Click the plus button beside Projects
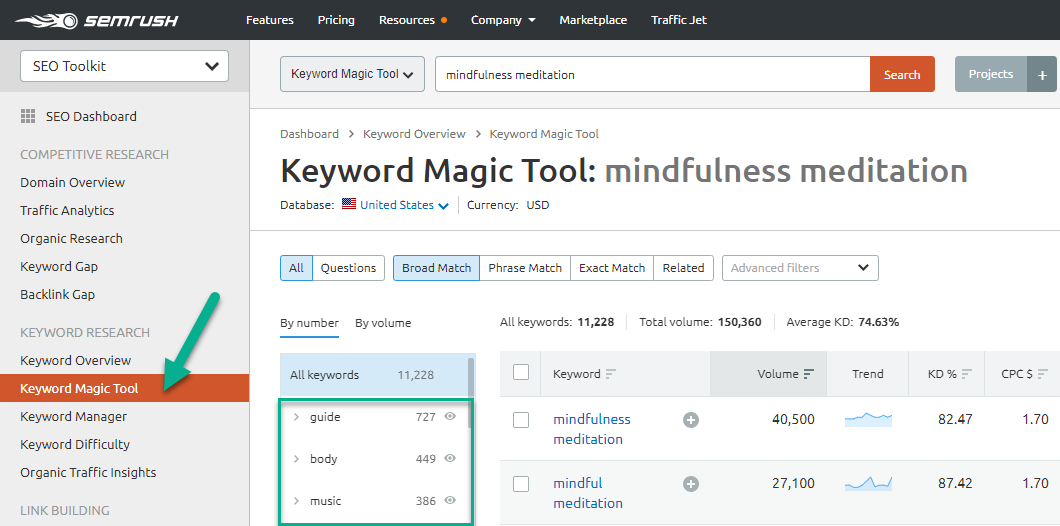 coord(1042,74)
